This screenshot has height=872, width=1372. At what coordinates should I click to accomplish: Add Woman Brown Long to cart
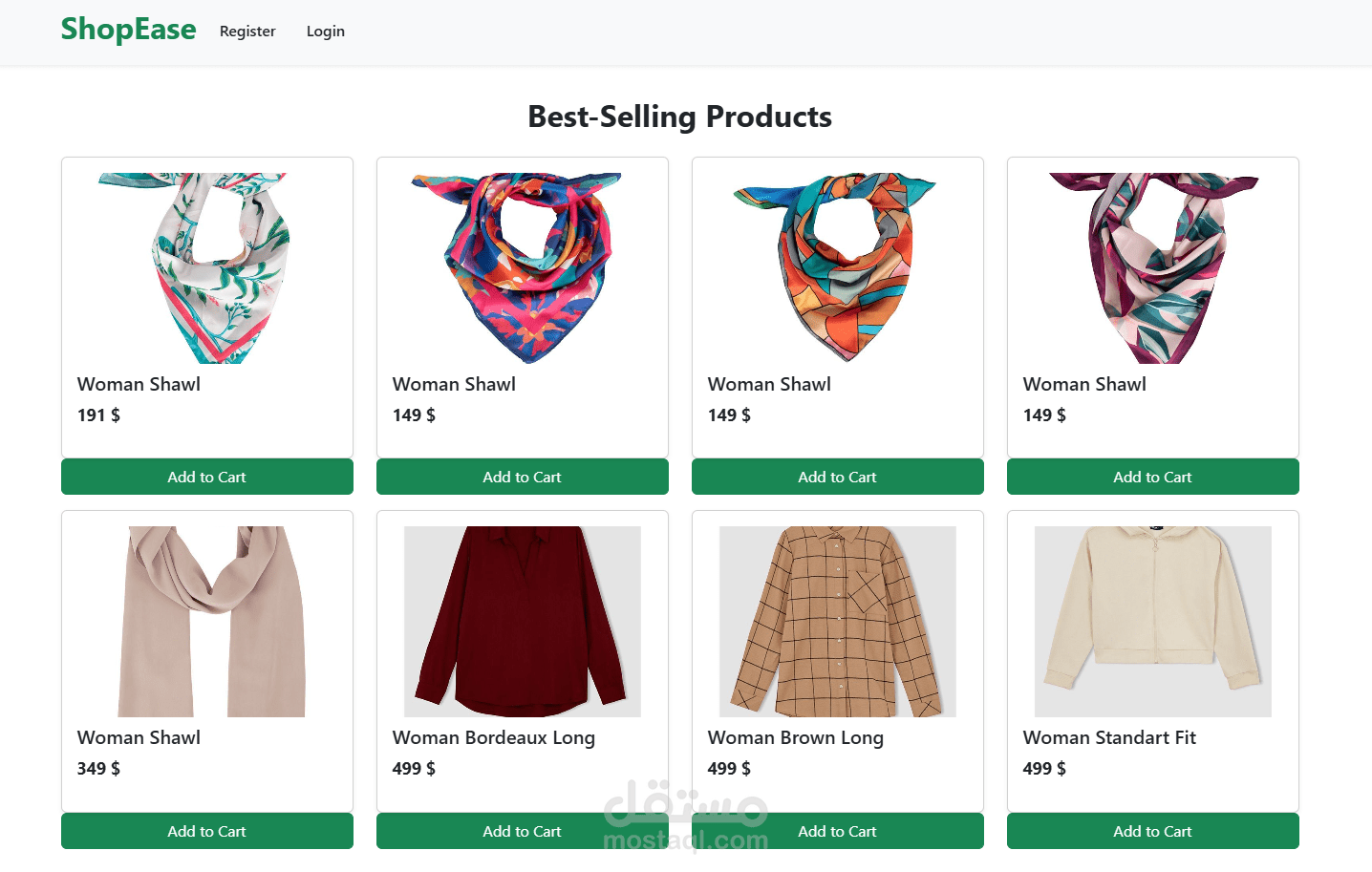point(838,831)
